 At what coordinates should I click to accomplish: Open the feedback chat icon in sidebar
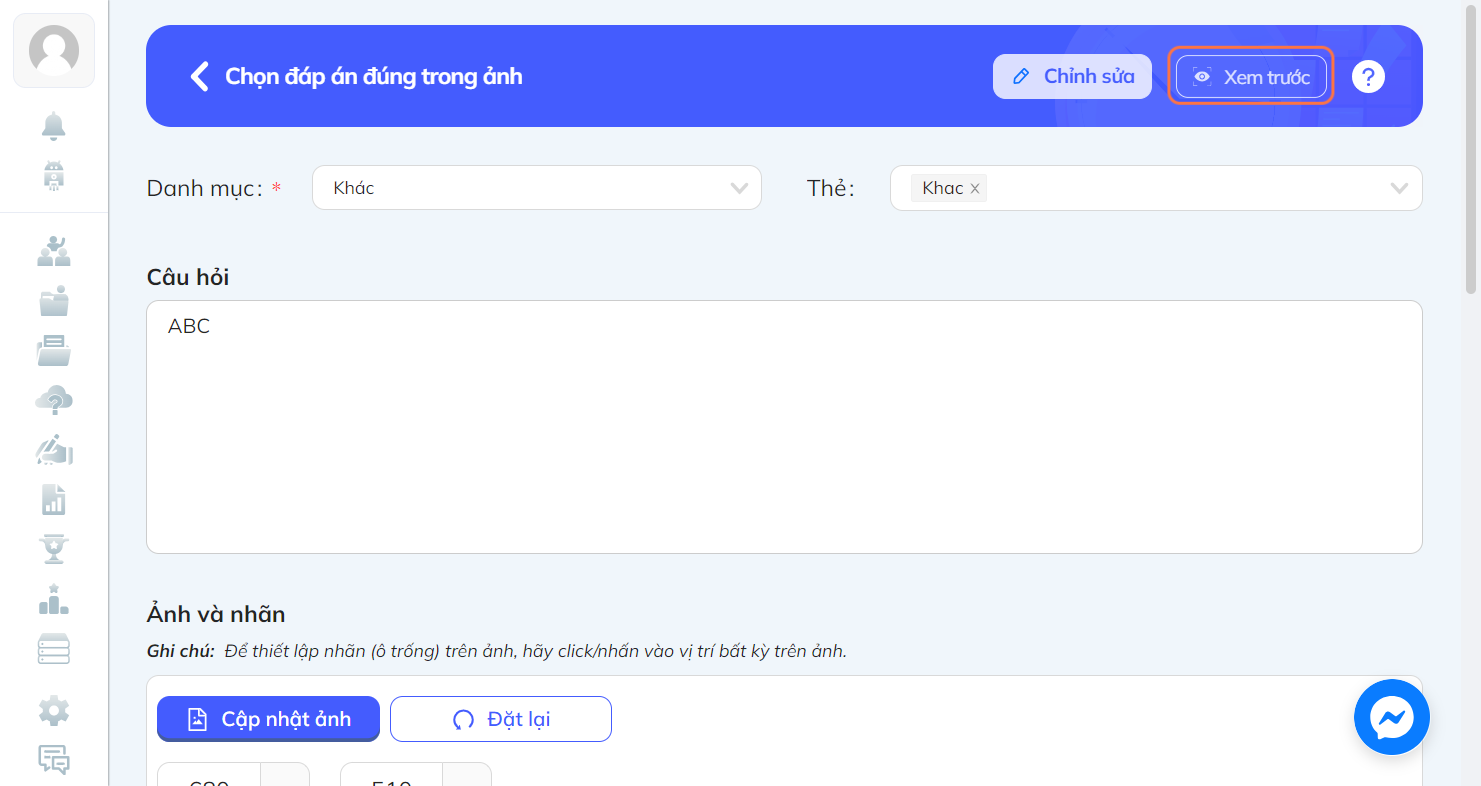click(54, 760)
